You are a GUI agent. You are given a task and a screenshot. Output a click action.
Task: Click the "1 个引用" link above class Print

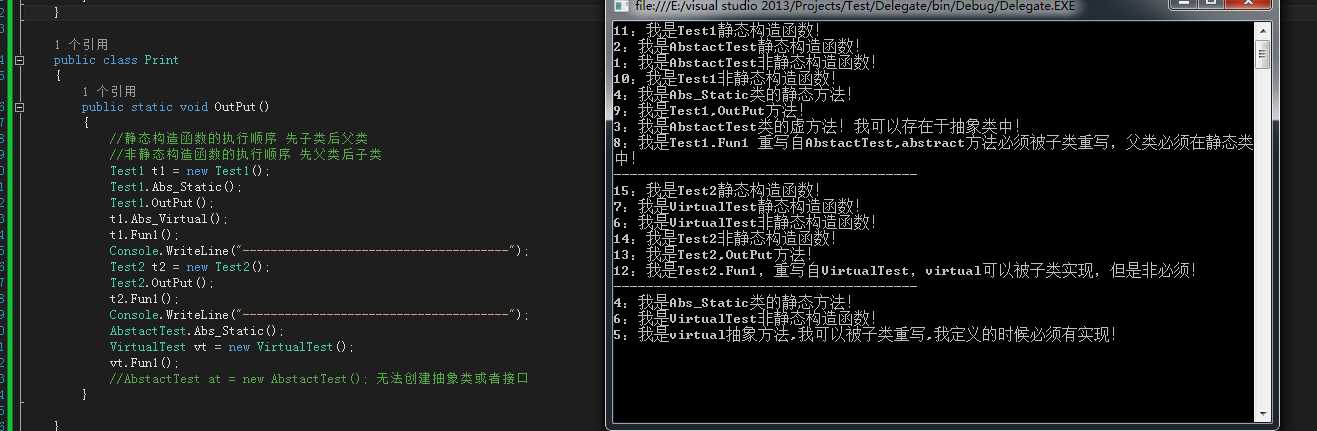82,44
